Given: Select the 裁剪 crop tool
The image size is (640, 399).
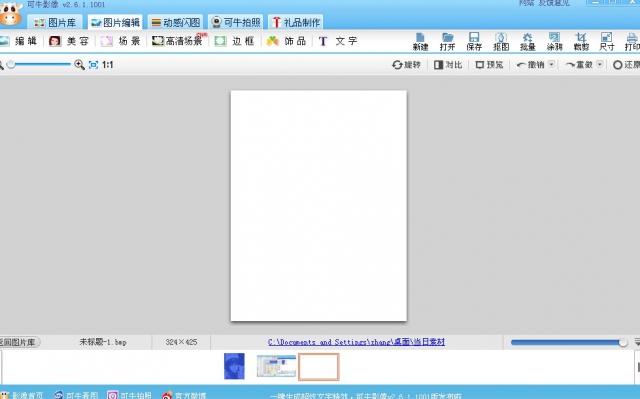Looking at the screenshot, I should (581, 42).
